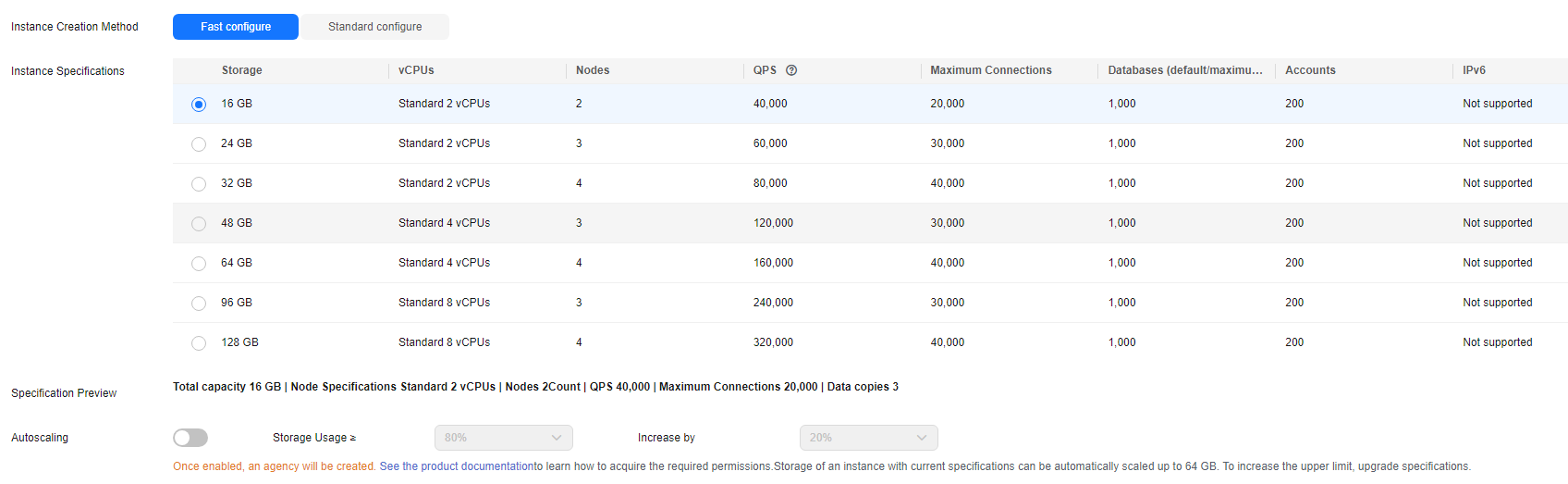
Task: Switch to Standard configure tab
Action: [374, 27]
